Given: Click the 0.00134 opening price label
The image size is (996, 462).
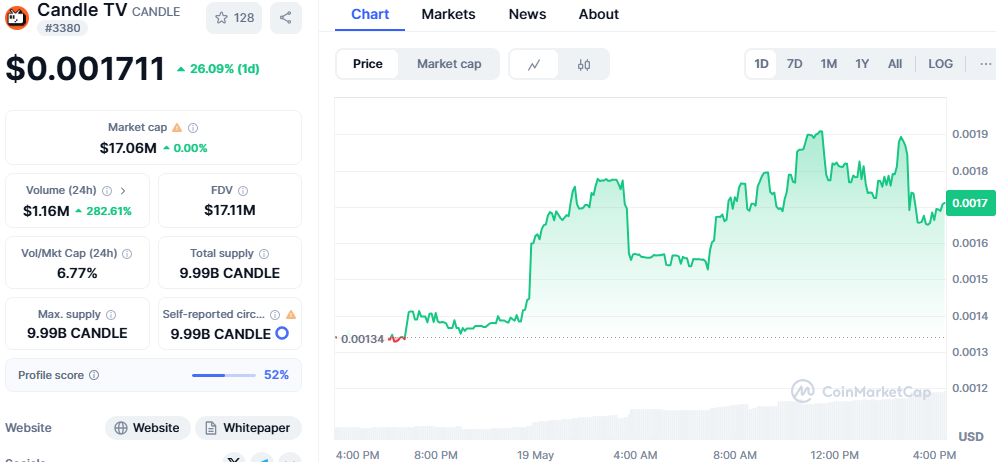Looking at the screenshot, I should point(362,339).
